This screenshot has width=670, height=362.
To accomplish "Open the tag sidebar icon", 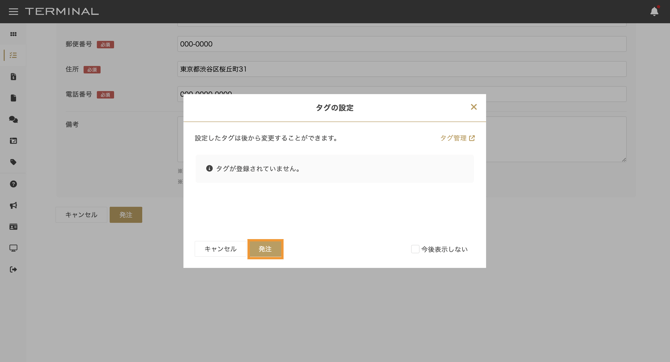I will [x=13, y=162].
